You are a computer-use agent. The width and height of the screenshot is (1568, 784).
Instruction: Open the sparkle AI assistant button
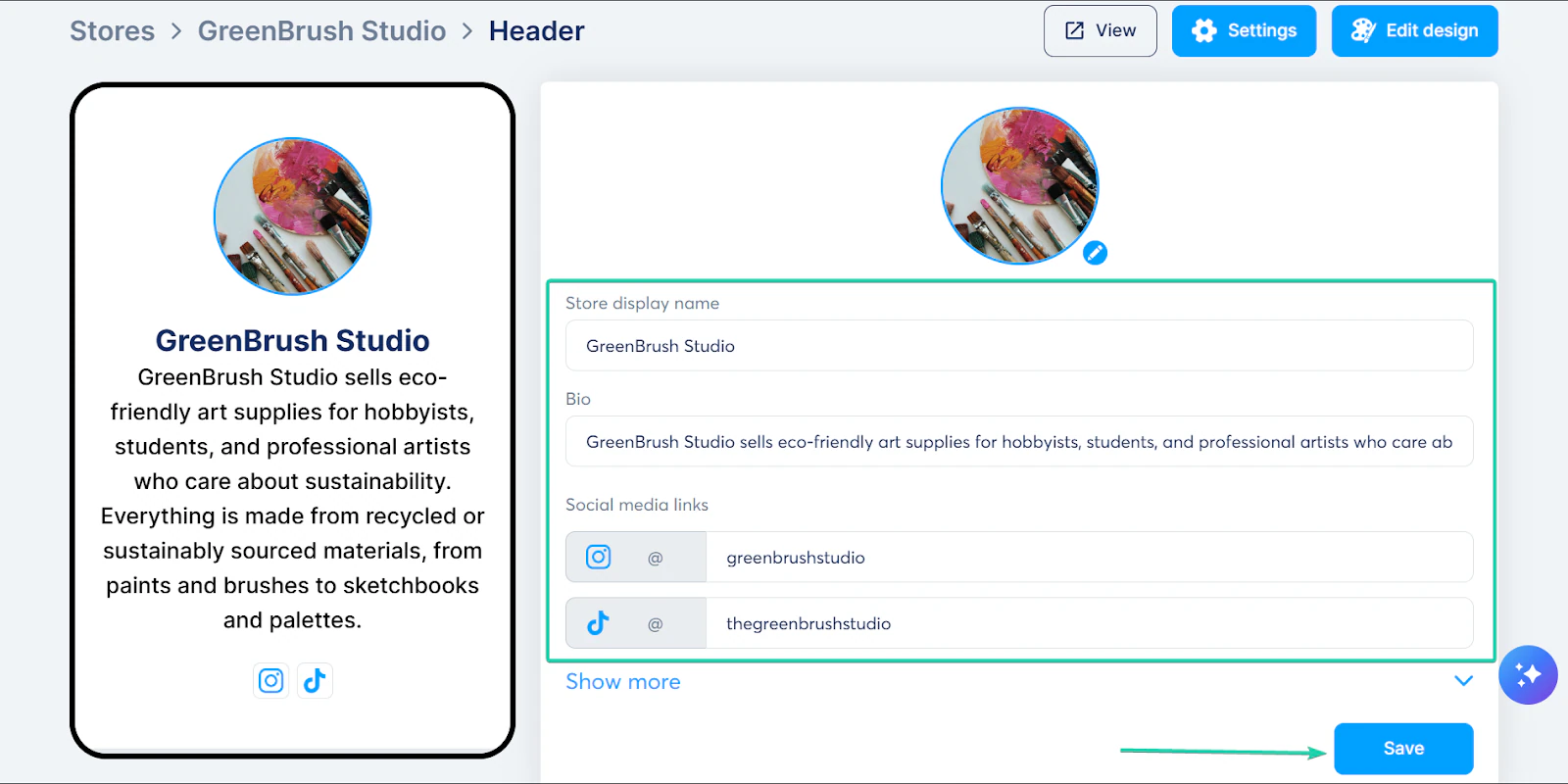pos(1528,674)
